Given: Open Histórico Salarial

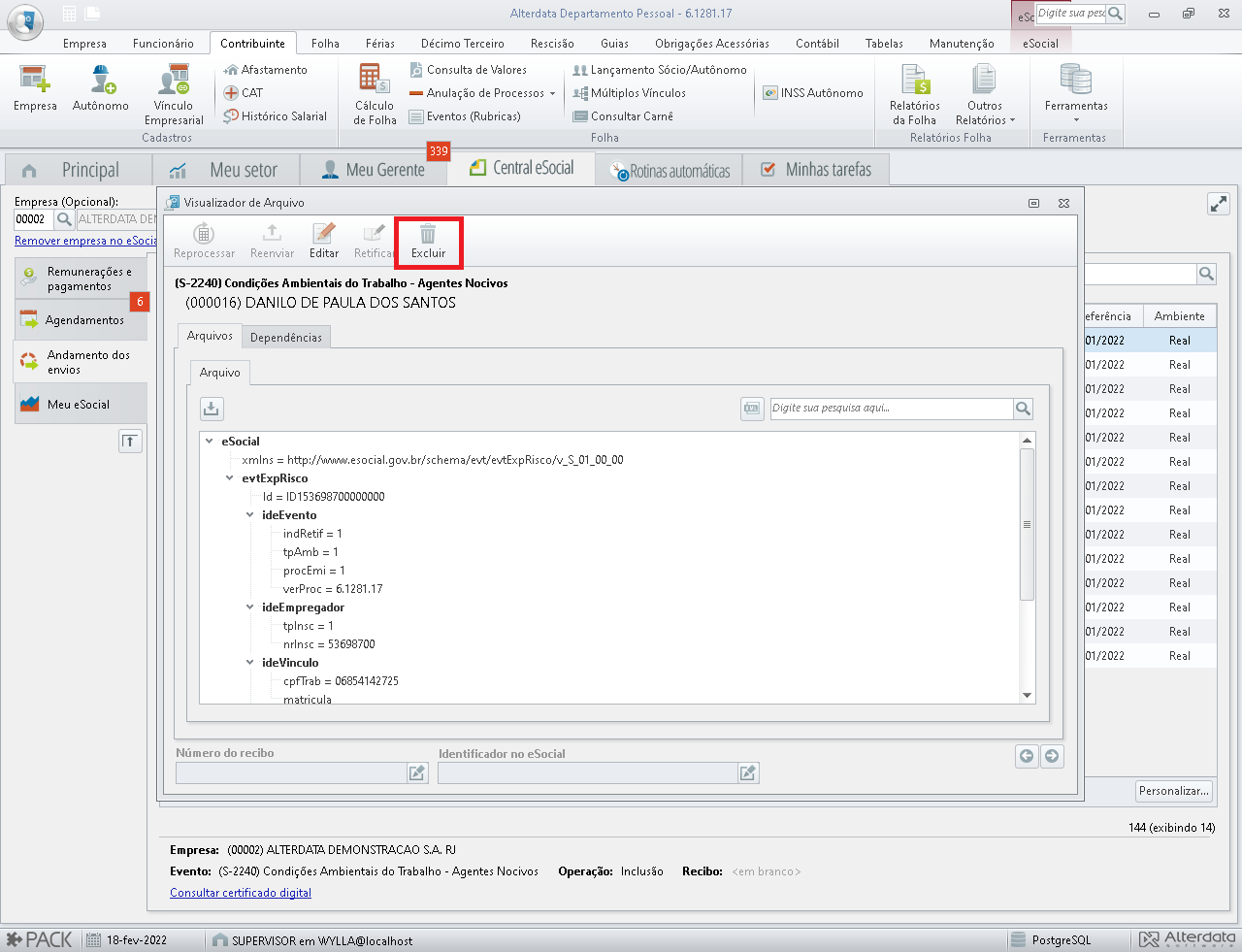Looking at the screenshot, I should (x=276, y=116).
